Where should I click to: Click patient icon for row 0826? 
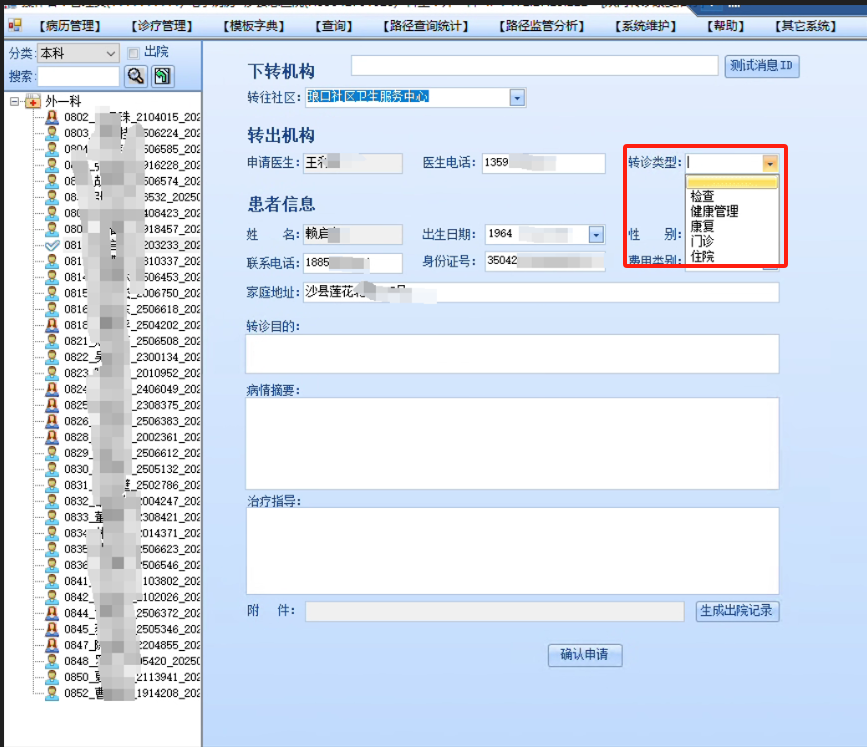52,421
